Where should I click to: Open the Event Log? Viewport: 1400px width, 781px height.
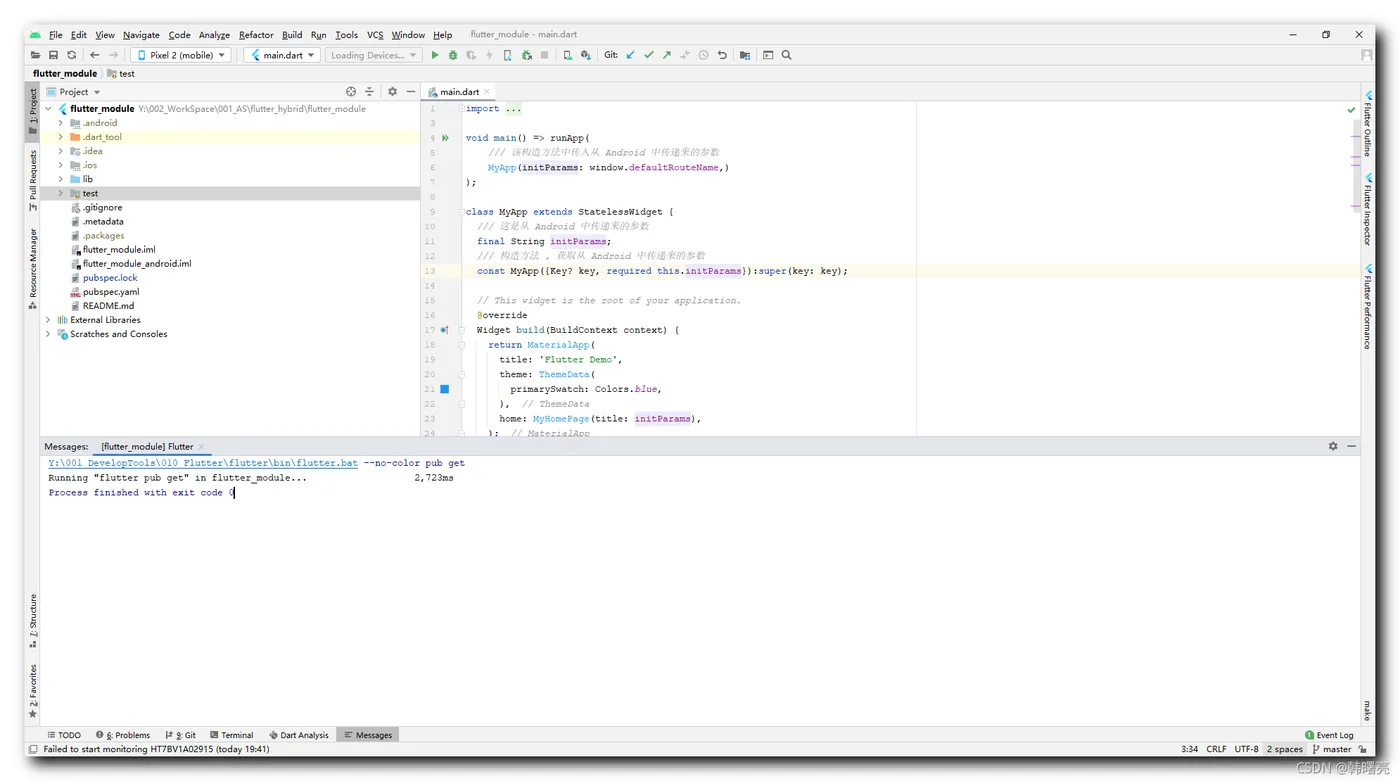(1329, 735)
